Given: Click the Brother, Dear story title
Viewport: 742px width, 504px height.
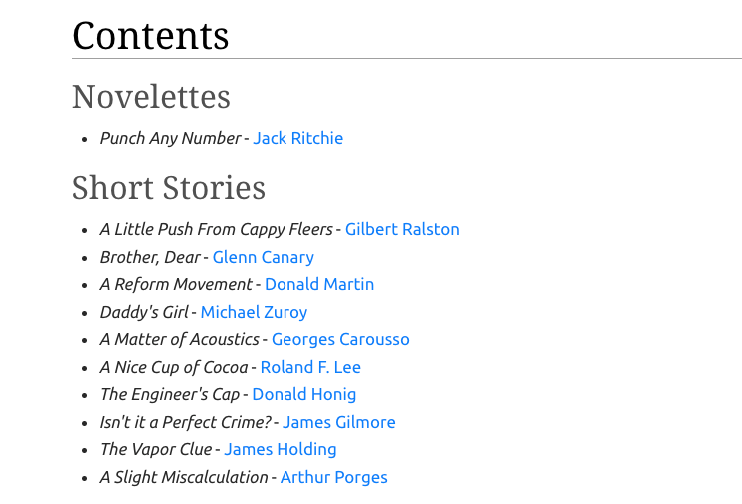Looking at the screenshot, I should click(x=150, y=257).
